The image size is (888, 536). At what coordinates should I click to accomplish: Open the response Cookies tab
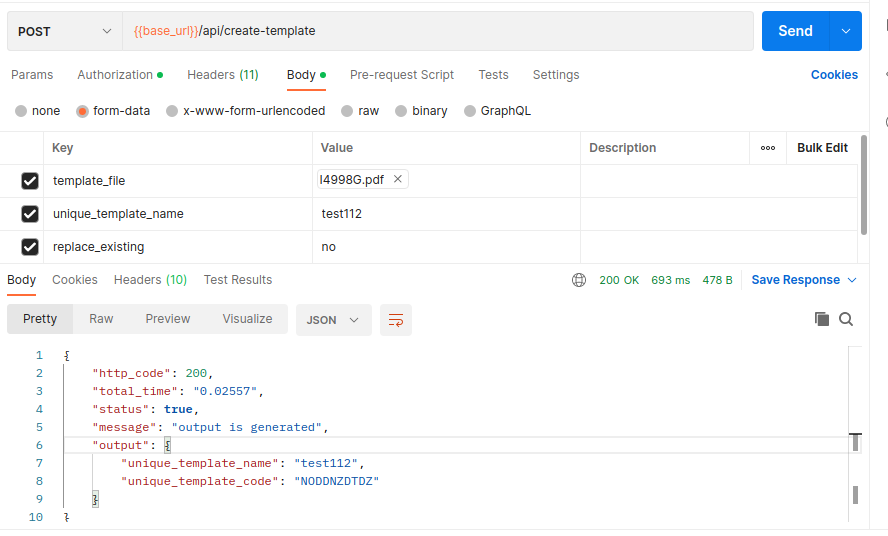tap(75, 280)
